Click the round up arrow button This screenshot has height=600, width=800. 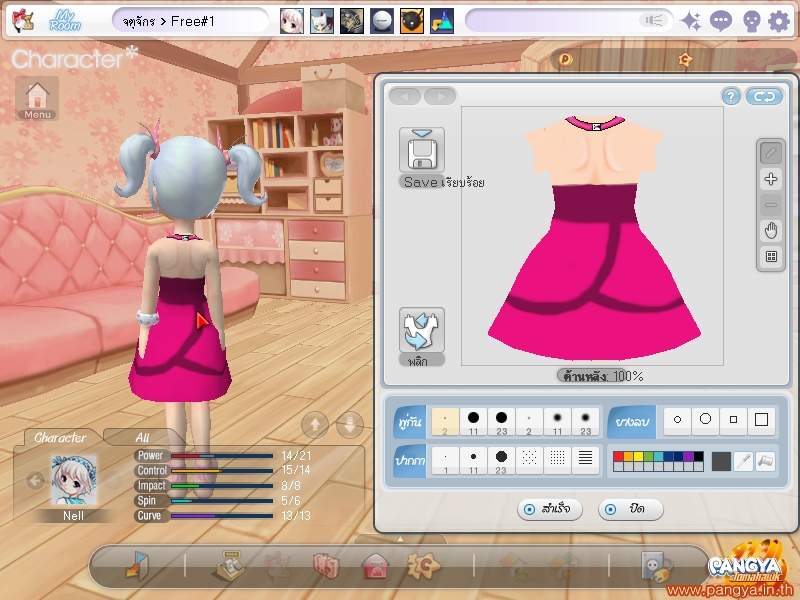click(x=315, y=424)
